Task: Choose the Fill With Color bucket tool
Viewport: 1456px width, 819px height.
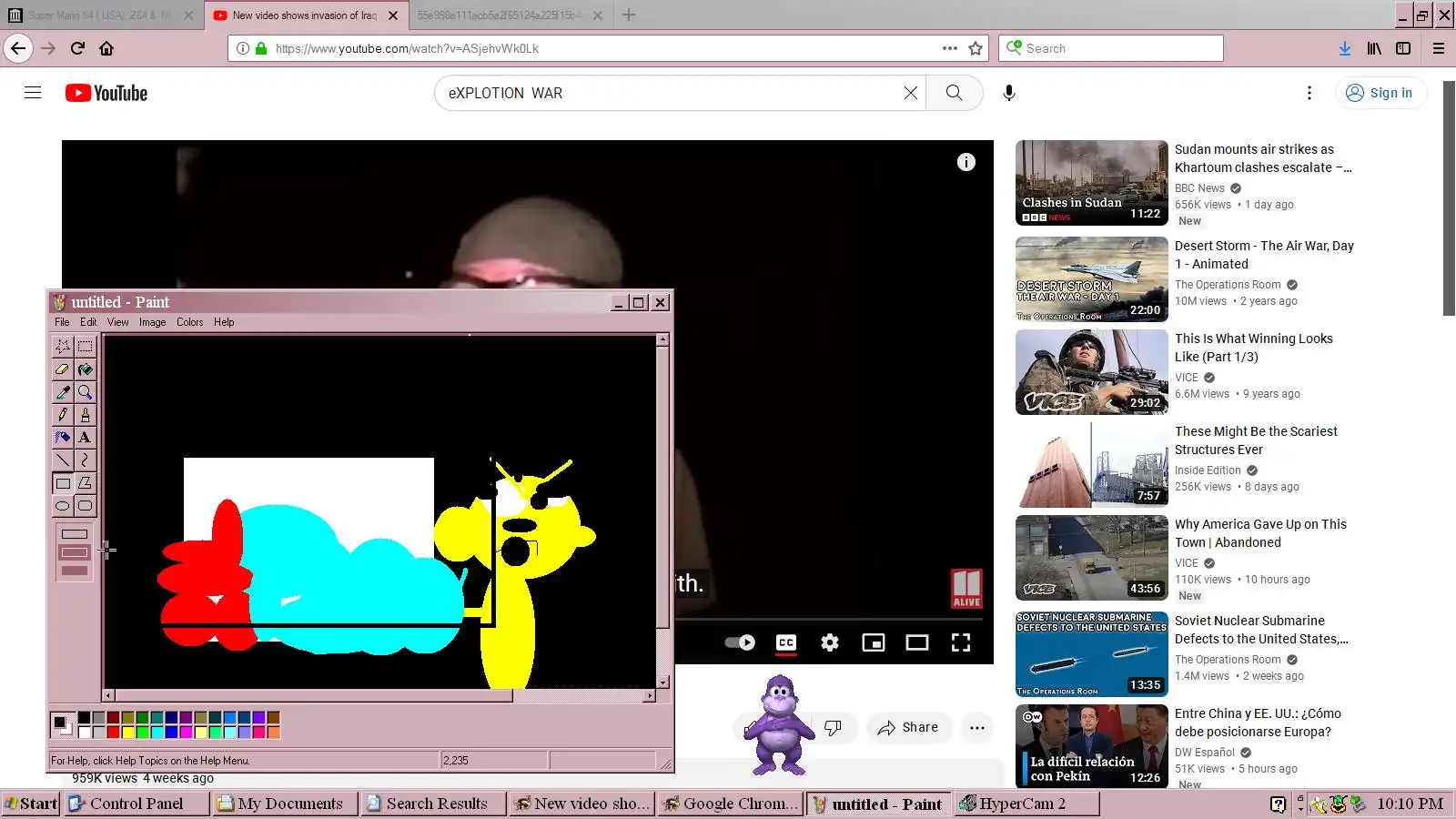Action: point(85,369)
